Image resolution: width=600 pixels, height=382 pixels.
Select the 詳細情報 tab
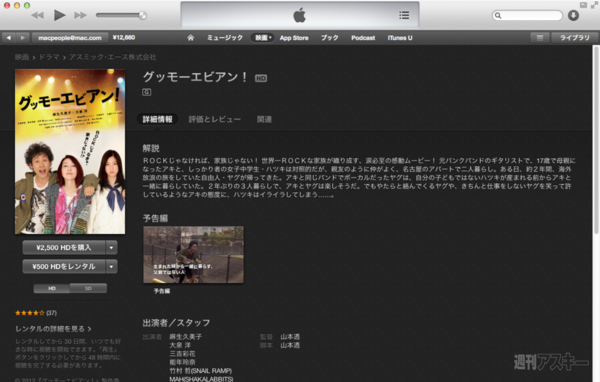tap(158, 119)
